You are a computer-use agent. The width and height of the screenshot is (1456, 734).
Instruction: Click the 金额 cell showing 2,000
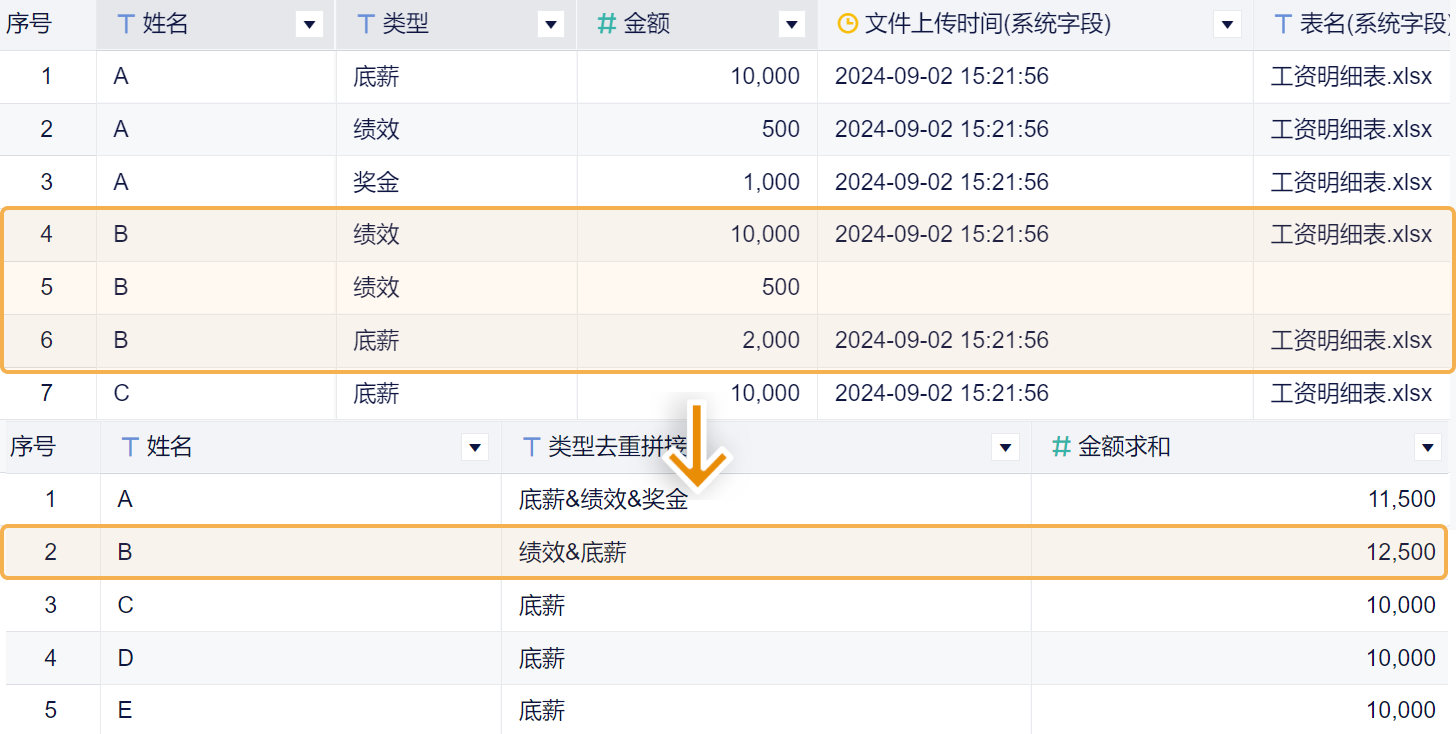[x=770, y=340]
